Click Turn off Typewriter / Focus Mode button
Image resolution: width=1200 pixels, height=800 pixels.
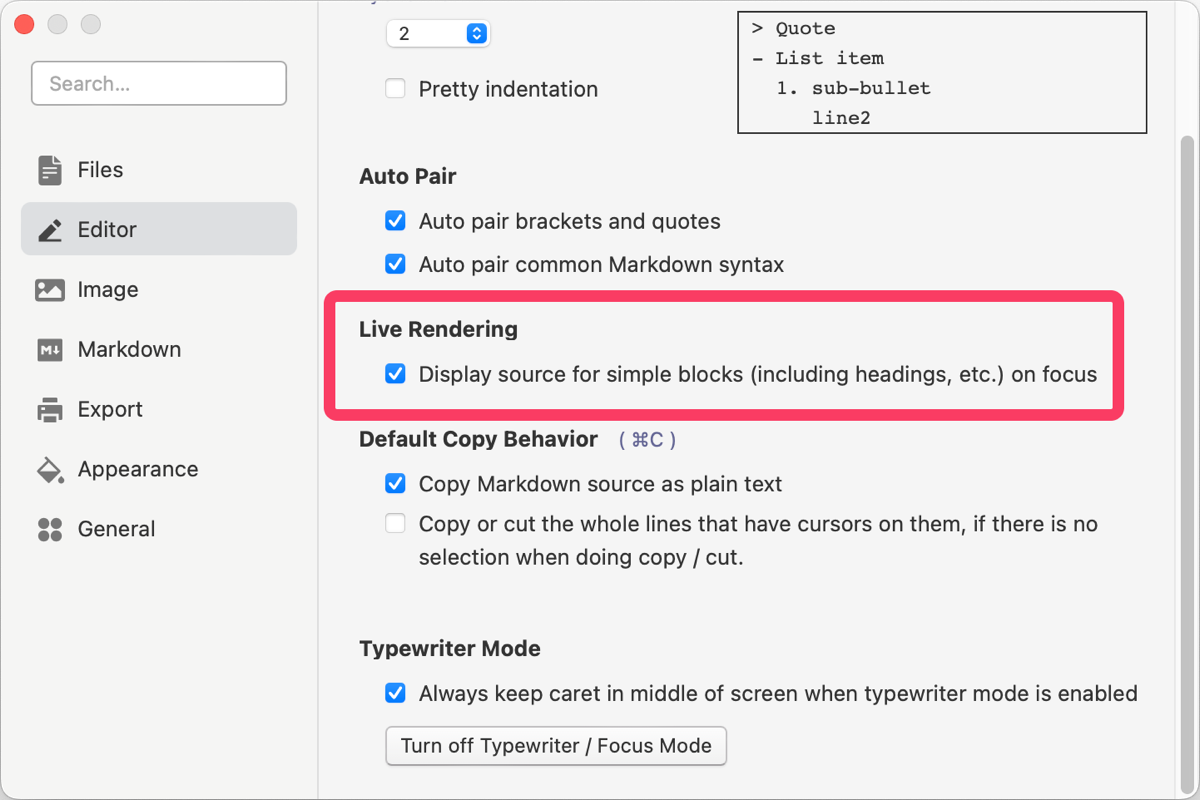coord(556,746)
